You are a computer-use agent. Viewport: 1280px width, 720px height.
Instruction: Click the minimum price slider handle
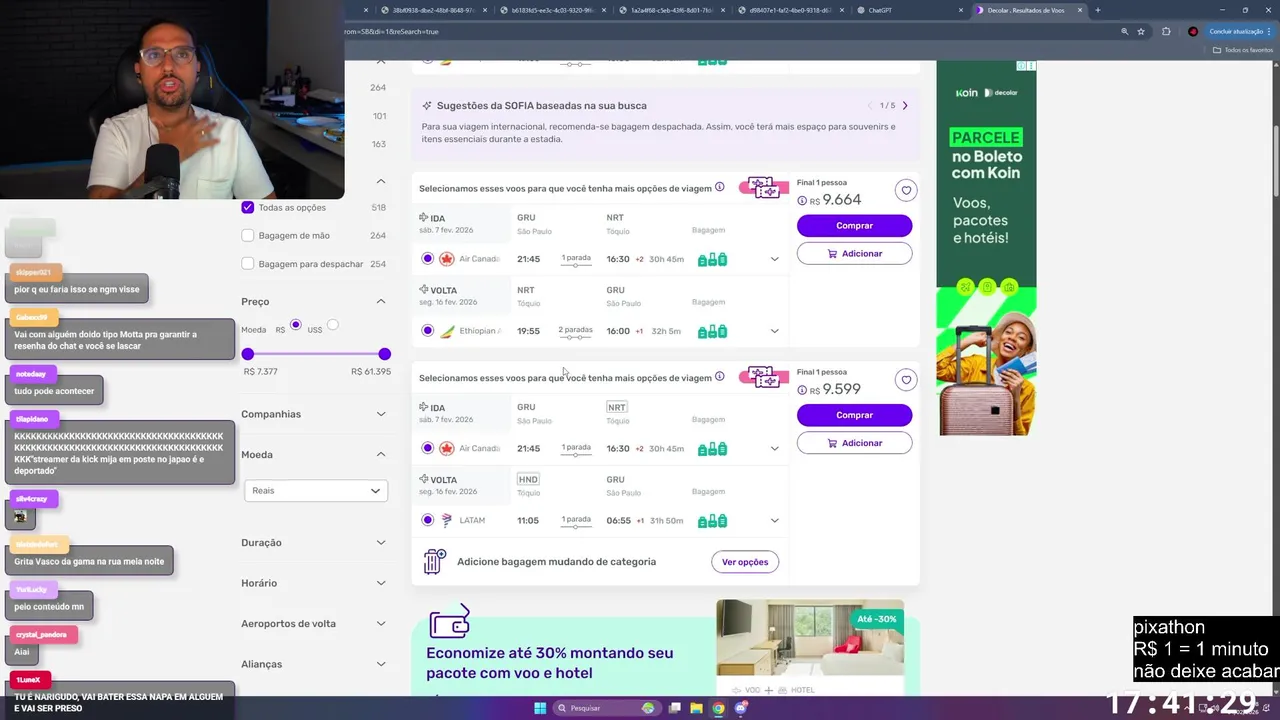tap(248, 354)
